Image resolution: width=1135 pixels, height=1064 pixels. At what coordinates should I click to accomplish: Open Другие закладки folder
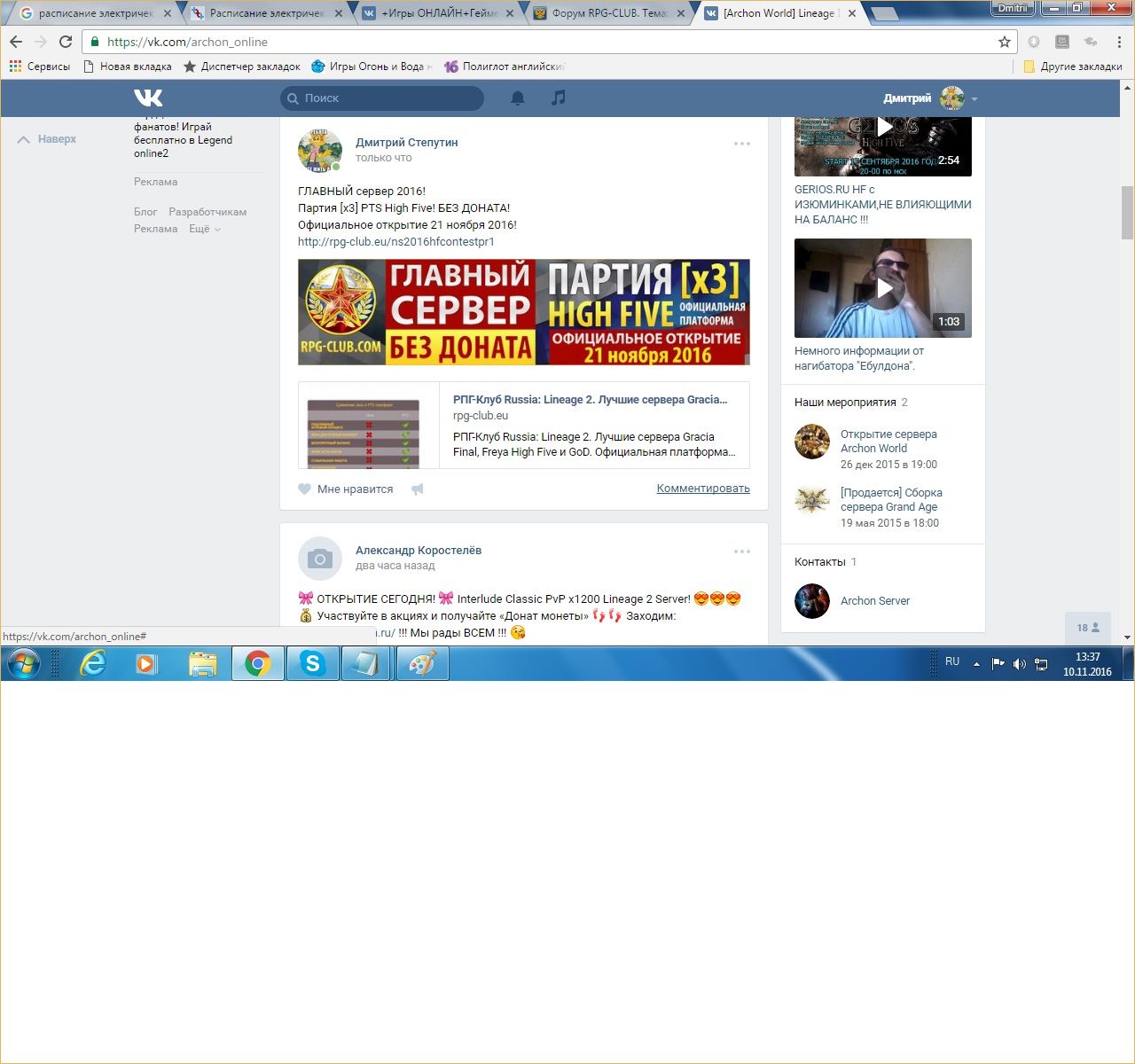pyautogui.click(x=1072, y=66)
